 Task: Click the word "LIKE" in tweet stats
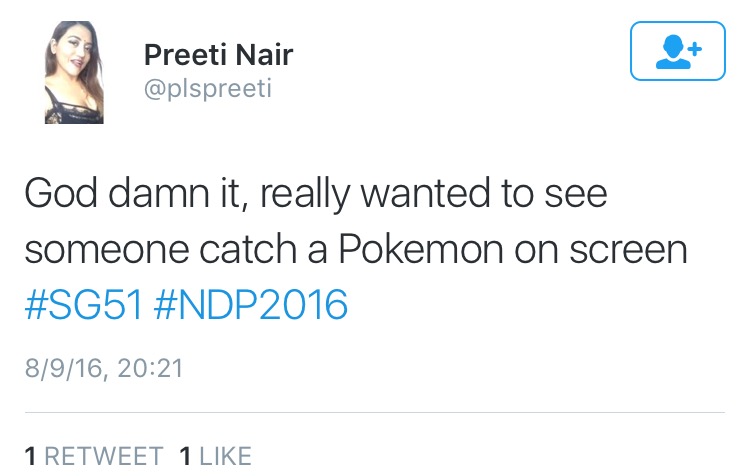click(x=225, y=456)
